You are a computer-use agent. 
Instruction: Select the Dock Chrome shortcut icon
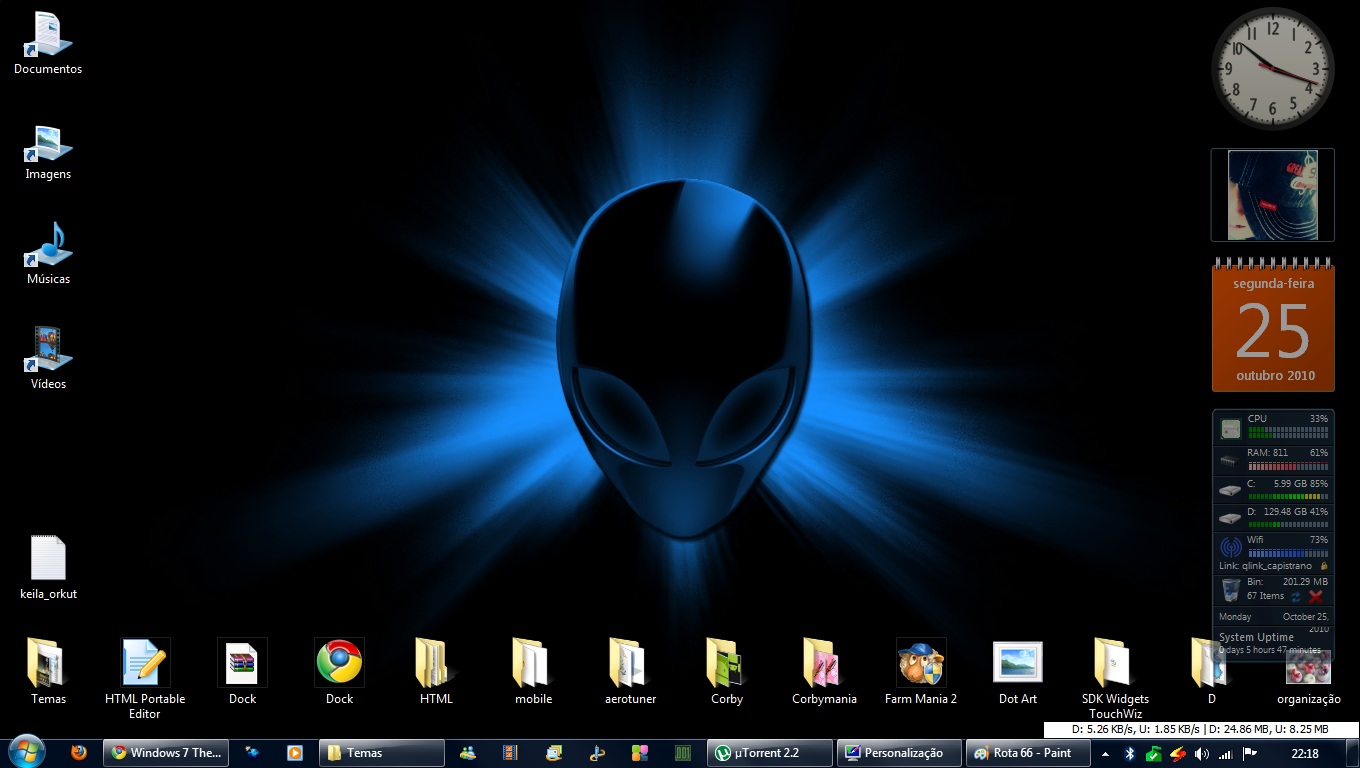339,662
